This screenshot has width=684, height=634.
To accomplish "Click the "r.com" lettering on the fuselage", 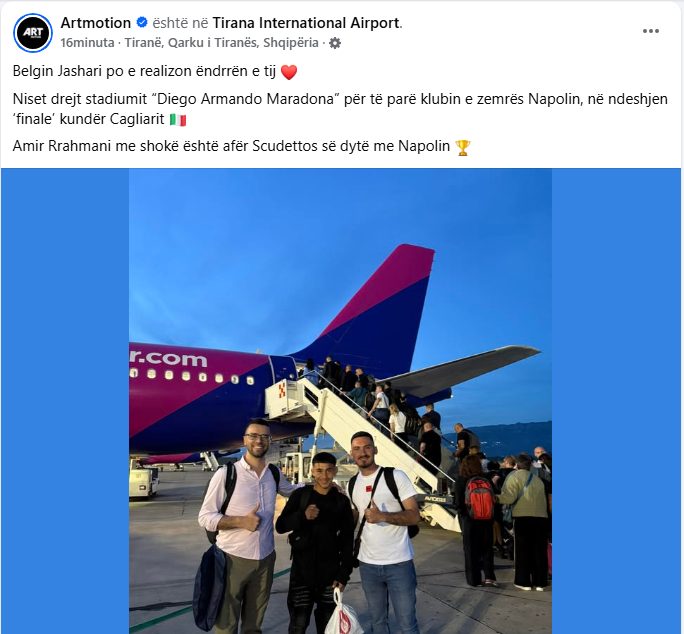I will 168,358.
